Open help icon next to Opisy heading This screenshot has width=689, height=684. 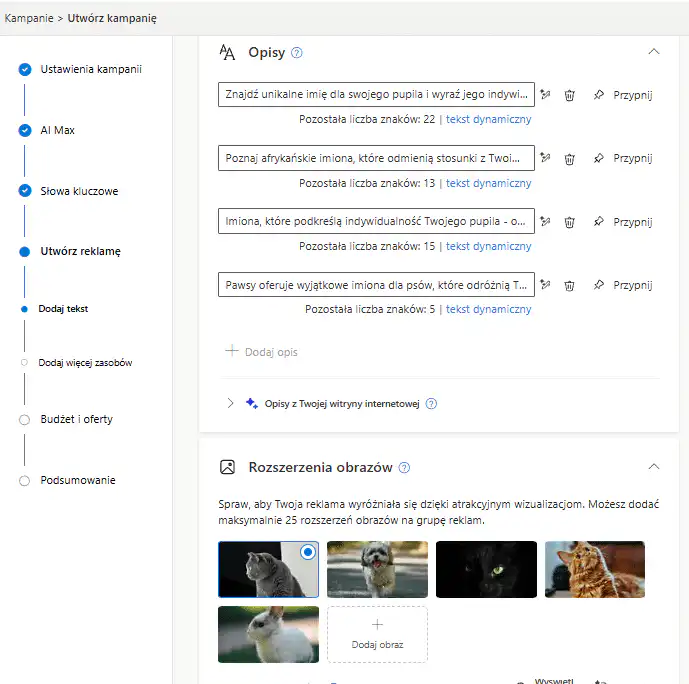[297, 53]
